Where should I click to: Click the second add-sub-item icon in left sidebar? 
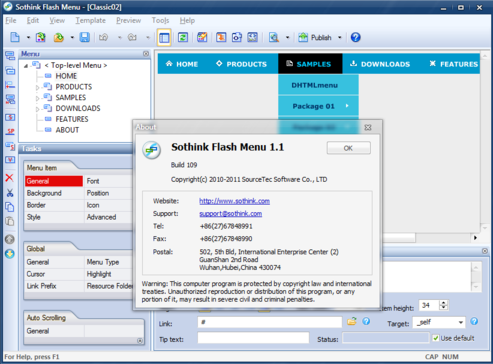coord(10,71)
